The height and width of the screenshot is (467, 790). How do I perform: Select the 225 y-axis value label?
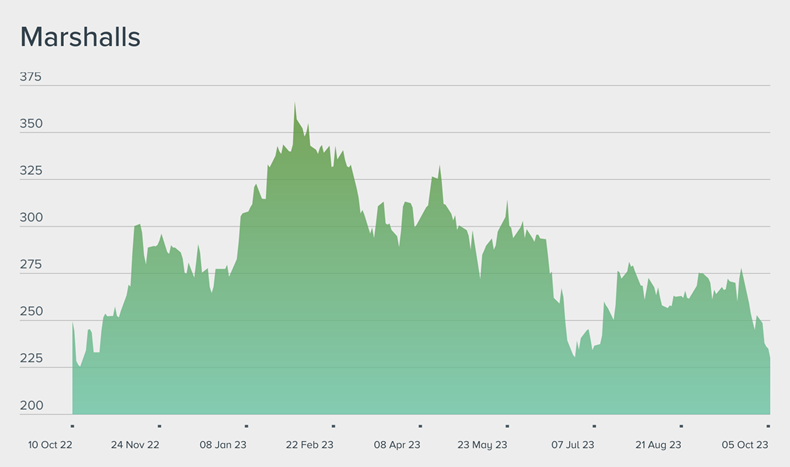tap(31, 359)
